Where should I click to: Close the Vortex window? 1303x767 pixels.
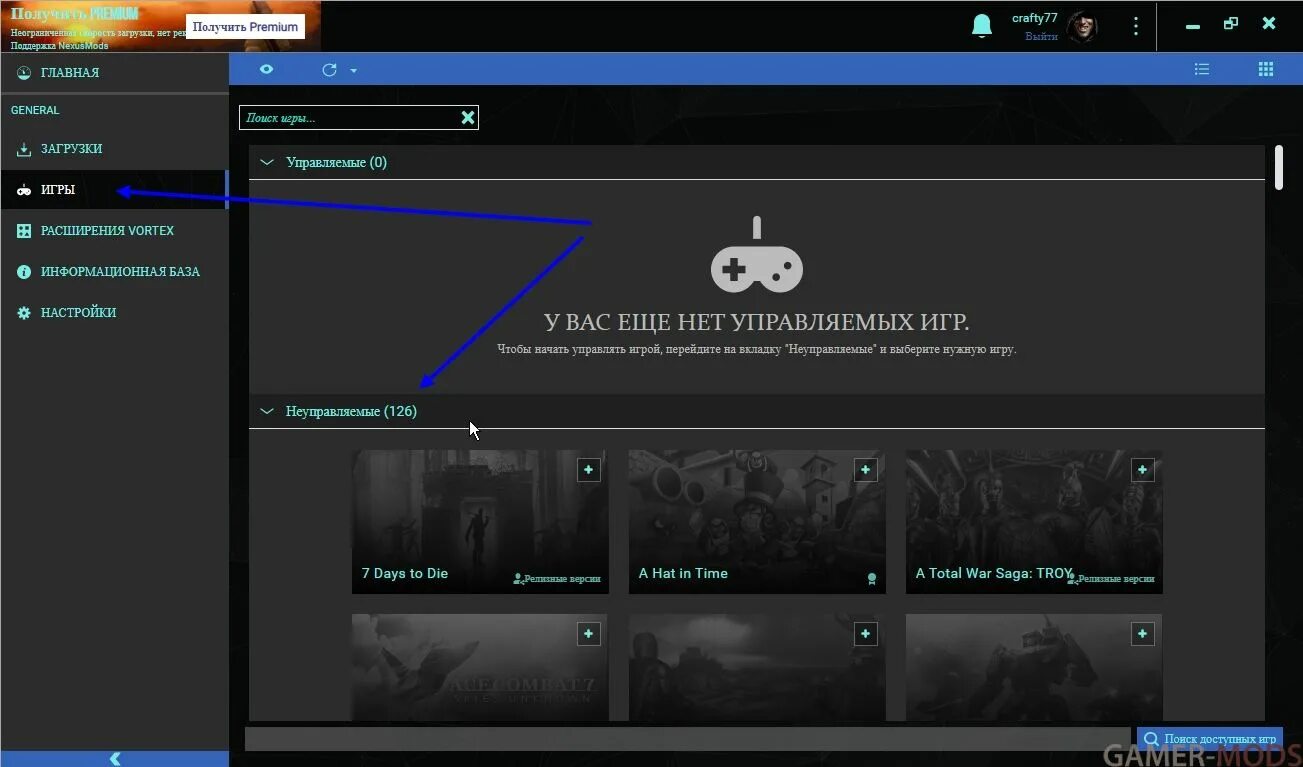tap(1269, 24)
